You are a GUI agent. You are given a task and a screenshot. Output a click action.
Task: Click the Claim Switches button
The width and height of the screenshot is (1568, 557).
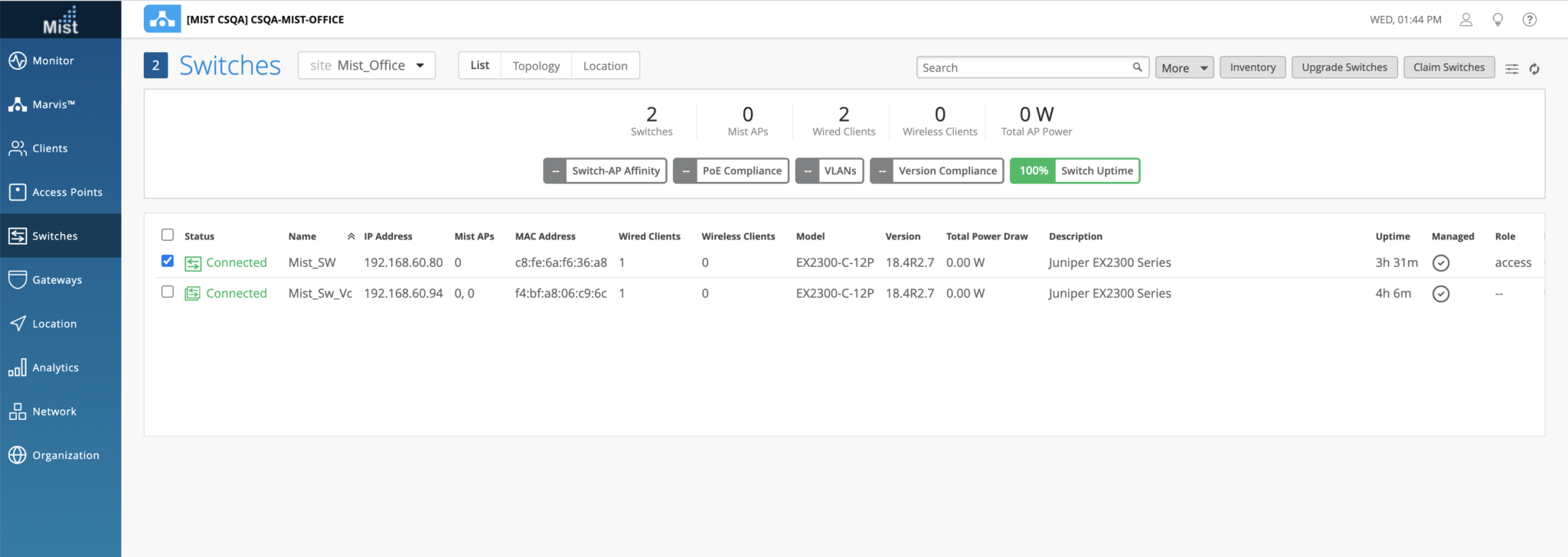tap(1448, 67)
